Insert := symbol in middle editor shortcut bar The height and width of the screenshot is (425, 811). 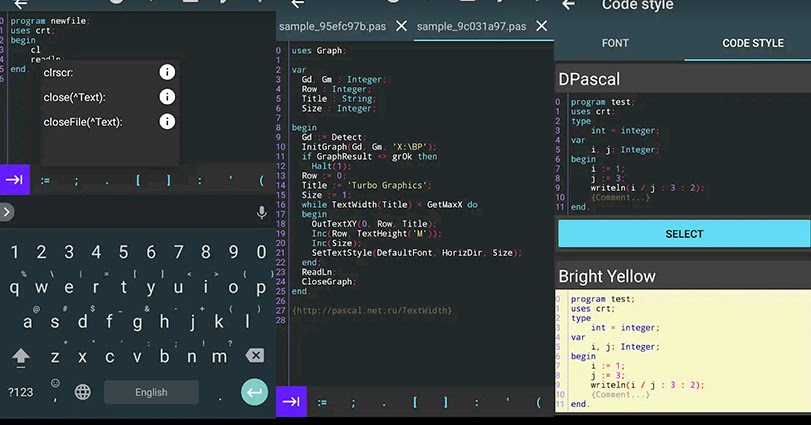[x=322, y=402]
